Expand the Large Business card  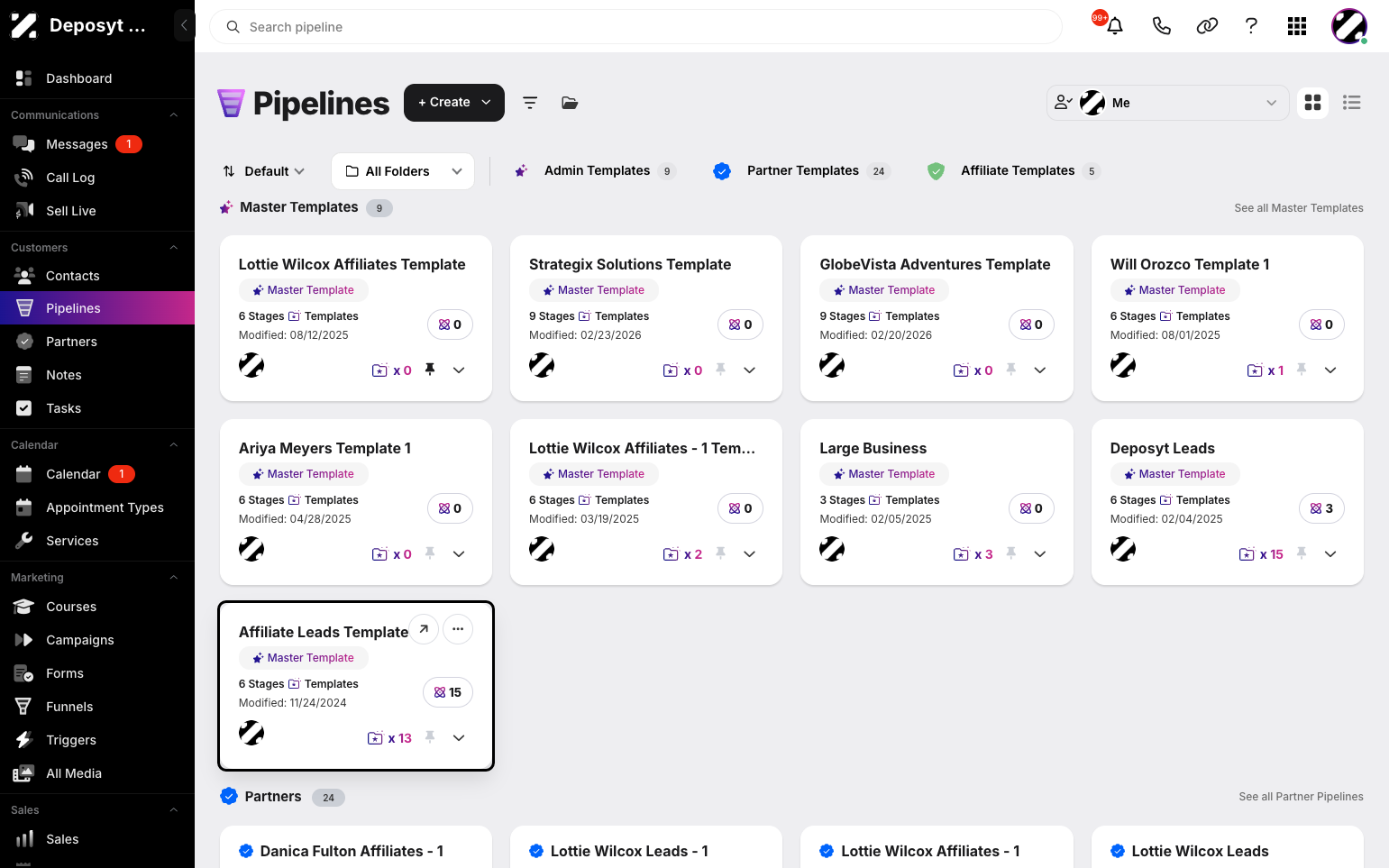tap(1040, 553)
